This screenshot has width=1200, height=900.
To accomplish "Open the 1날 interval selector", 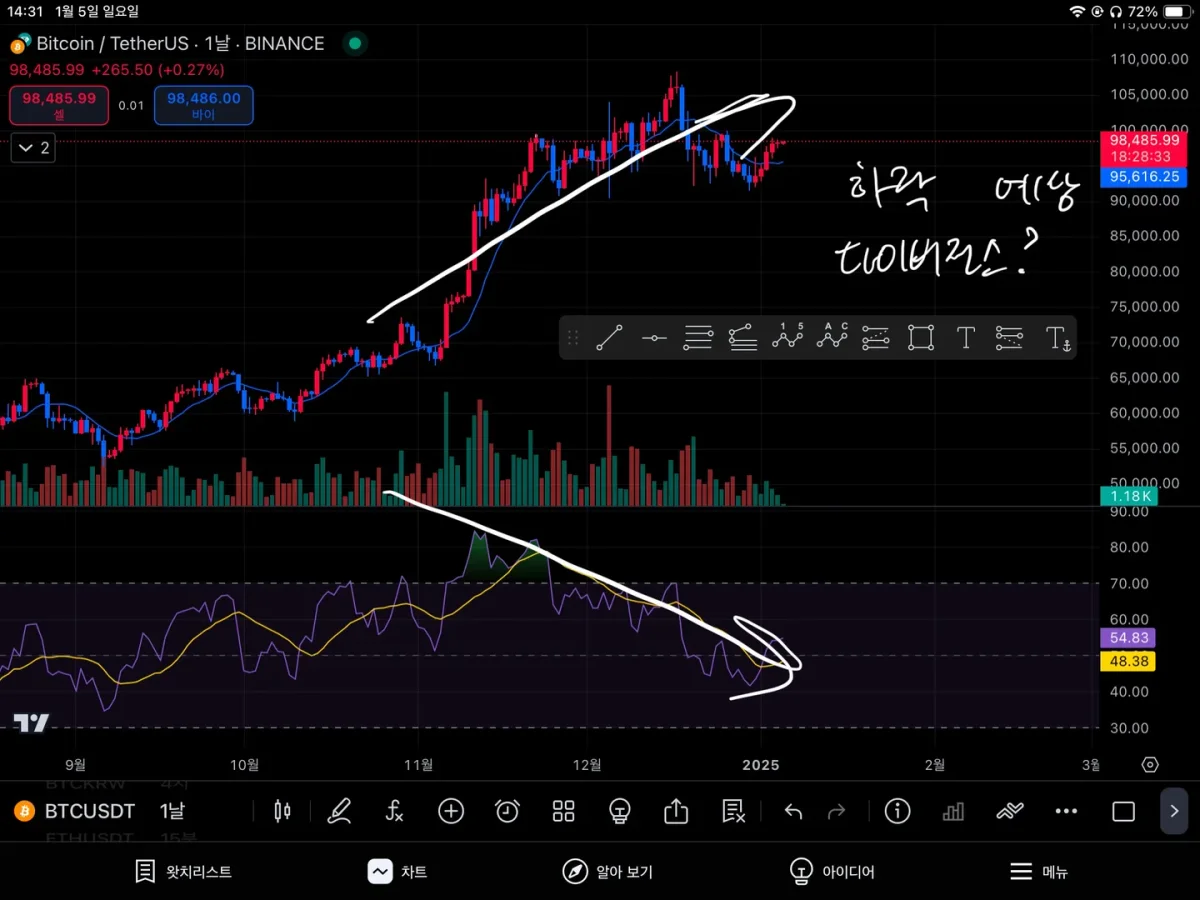I will pyautogui.click(x=171, y=811).
